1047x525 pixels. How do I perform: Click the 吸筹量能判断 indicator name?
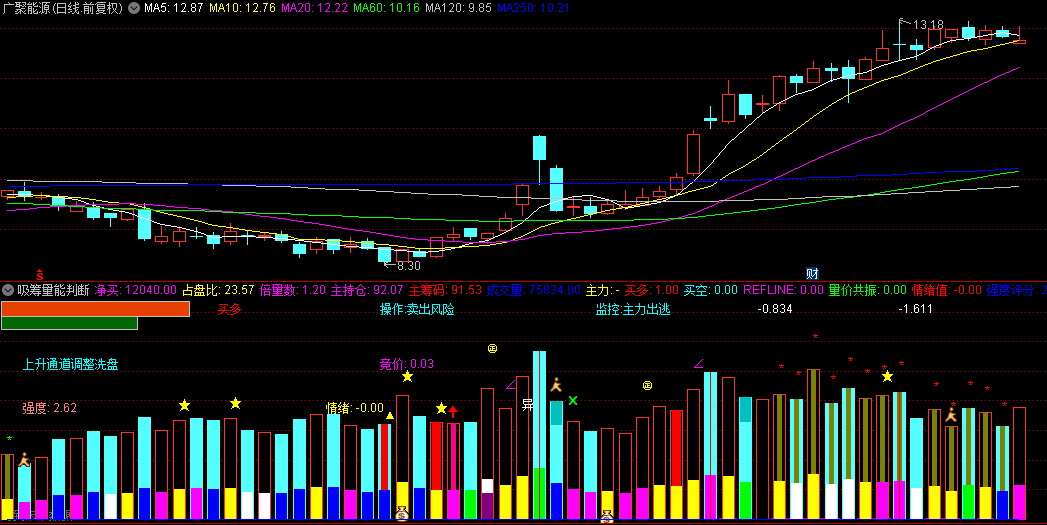point(53,290)
